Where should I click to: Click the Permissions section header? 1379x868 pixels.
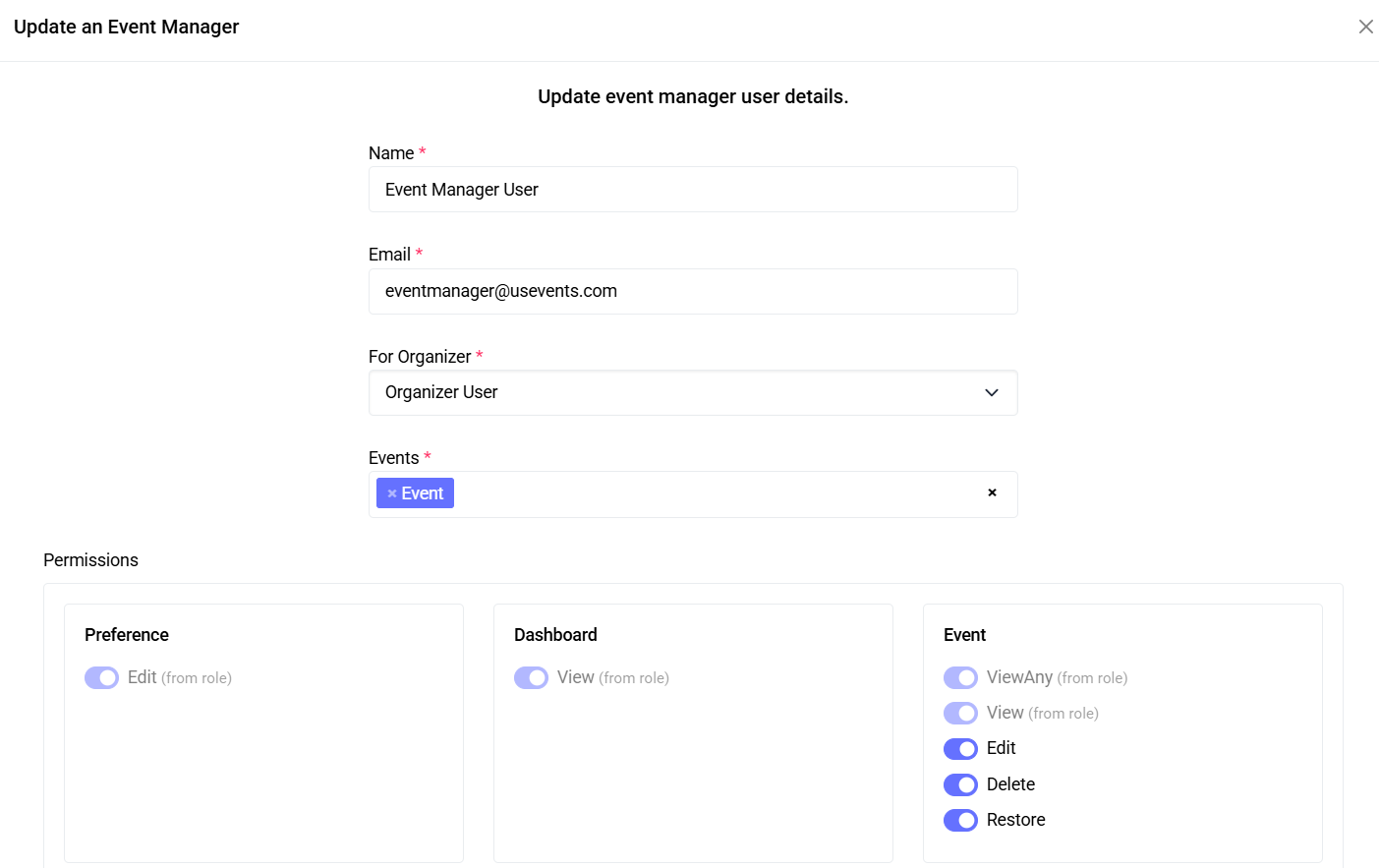click(x=90, y=559)
